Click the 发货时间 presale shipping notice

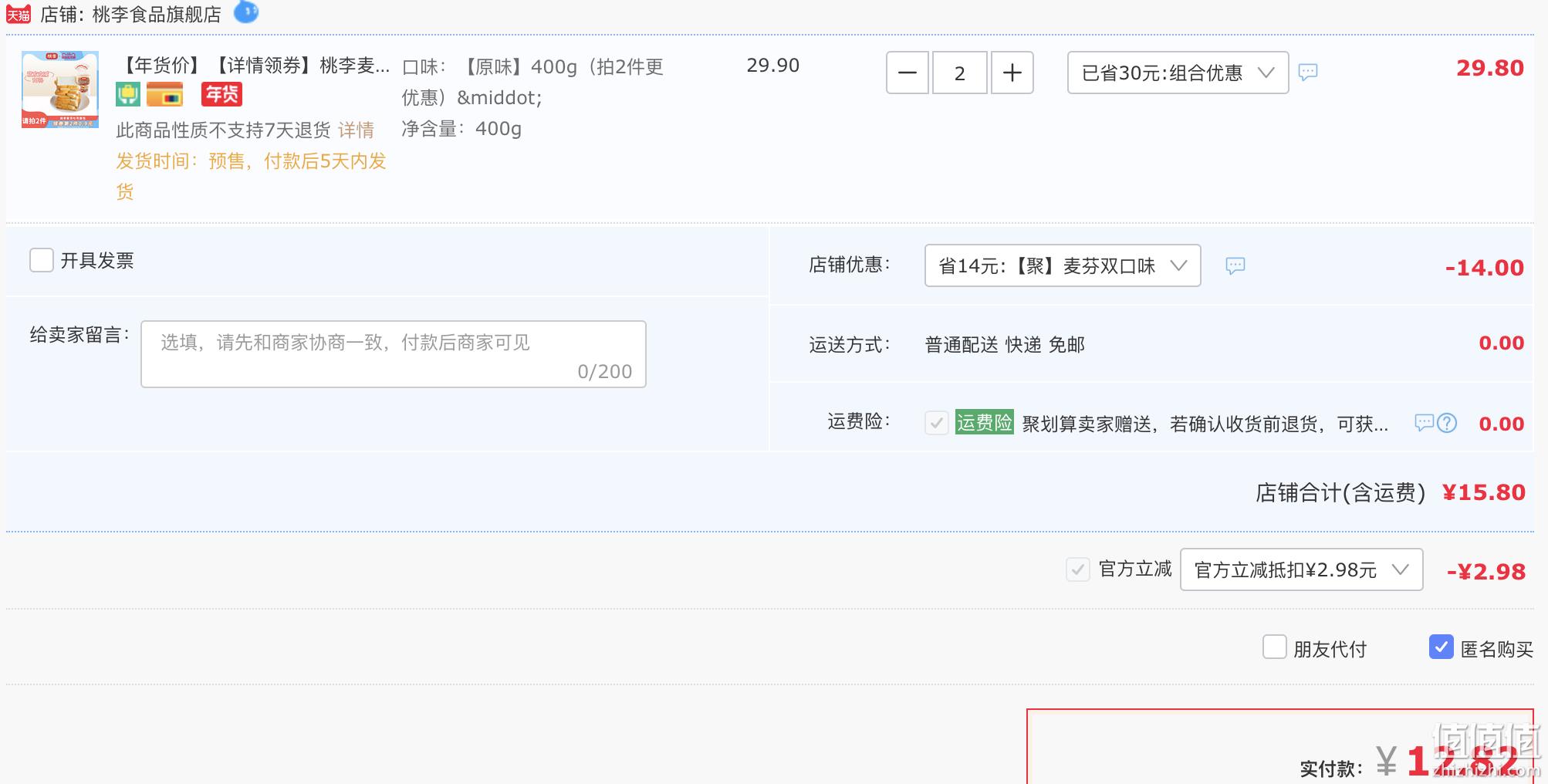tap(252, 176)
